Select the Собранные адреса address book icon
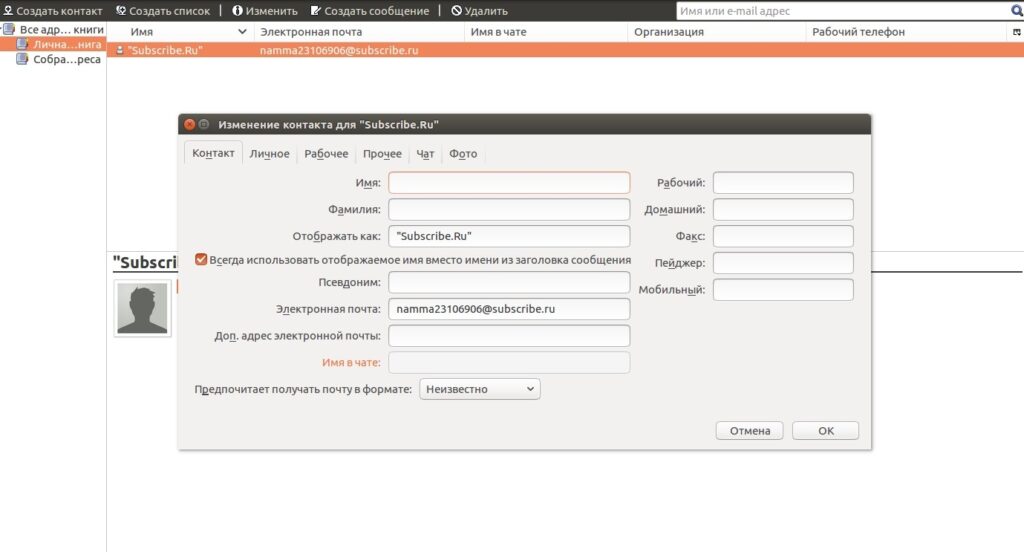Viewport: 1024px width, 552px height. coord(22,59)
